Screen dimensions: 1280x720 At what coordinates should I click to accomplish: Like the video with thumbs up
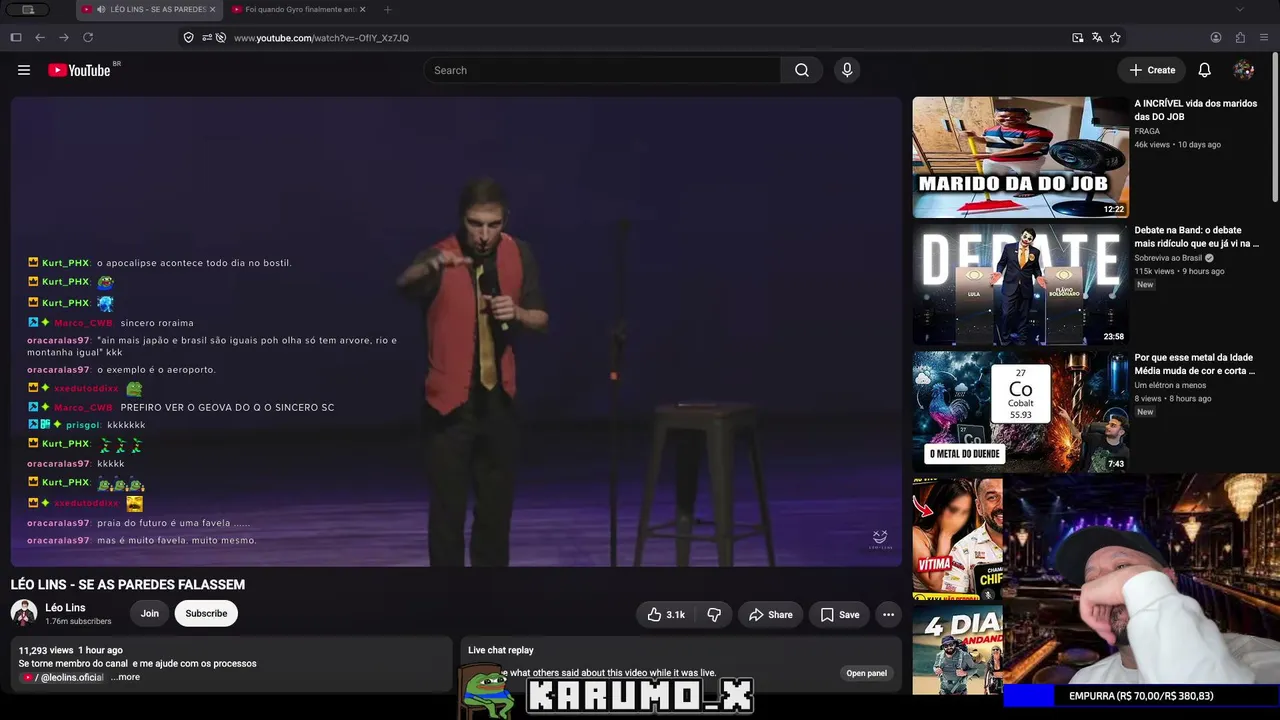(666, 615)
